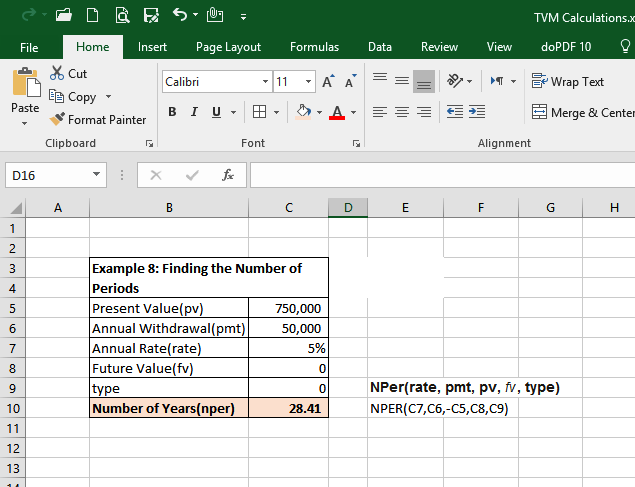Click the Paste clipboard icon
The width and height of the screenshot is (635, 487).
point(26,83)
